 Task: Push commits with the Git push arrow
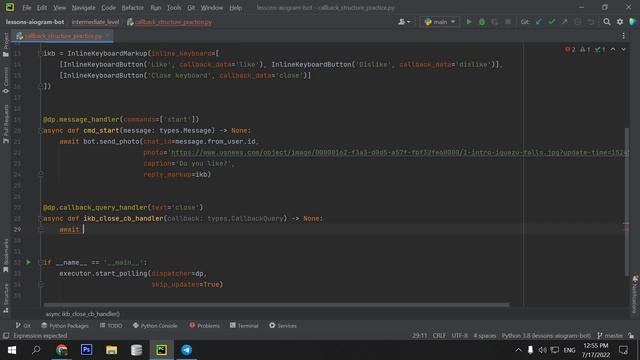click(x=564, y=22)
